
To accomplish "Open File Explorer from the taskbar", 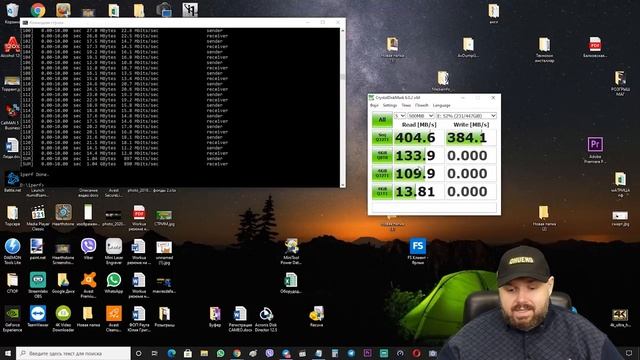I will tap(204, 353).
